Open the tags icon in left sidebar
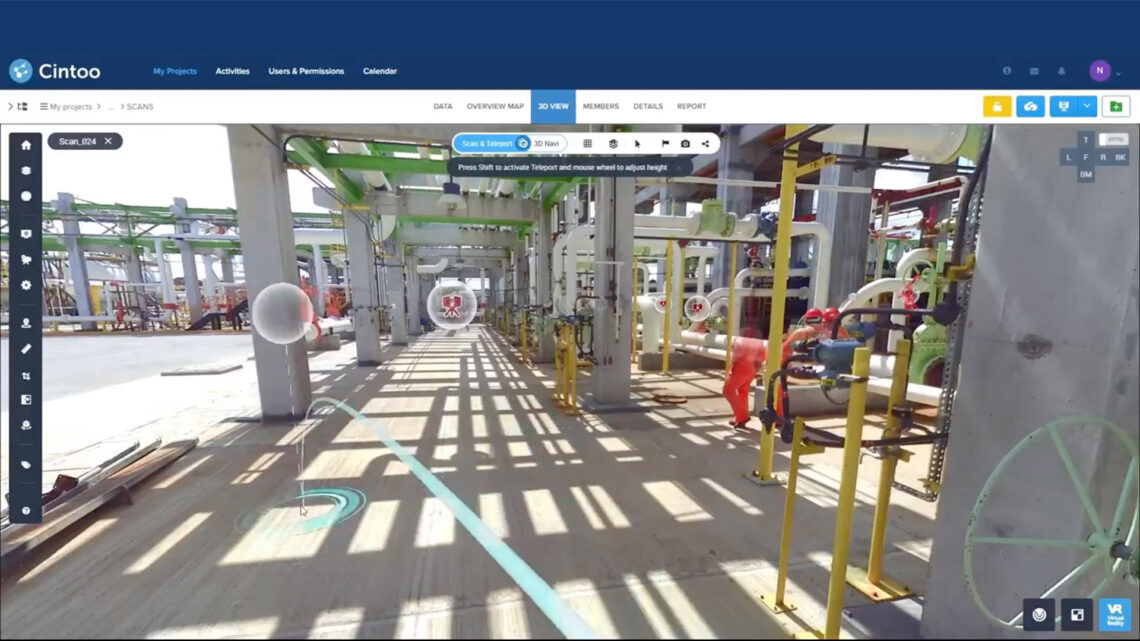 [26, 464]
